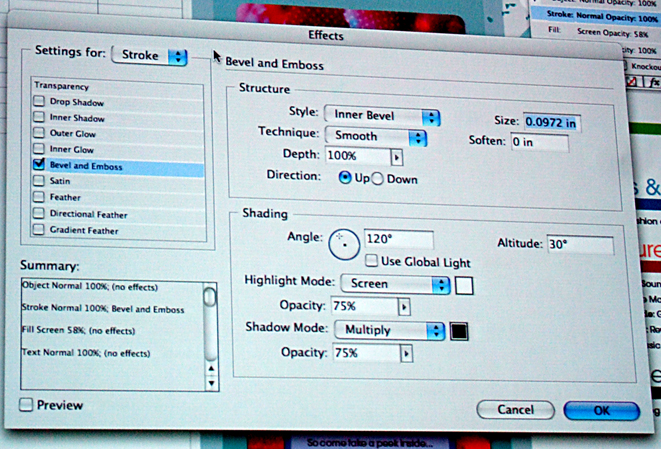Click the shadow Opacity arrow below Multiply
The height and width of the screenshot is (449, 661).
[x=406, y=353]
